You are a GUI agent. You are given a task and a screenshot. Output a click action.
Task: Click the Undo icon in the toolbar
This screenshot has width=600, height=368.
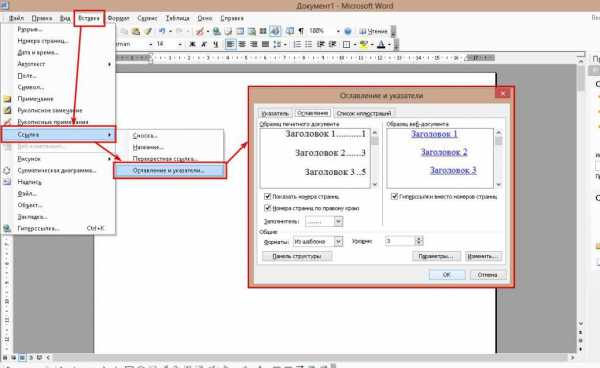pos(162,31)
